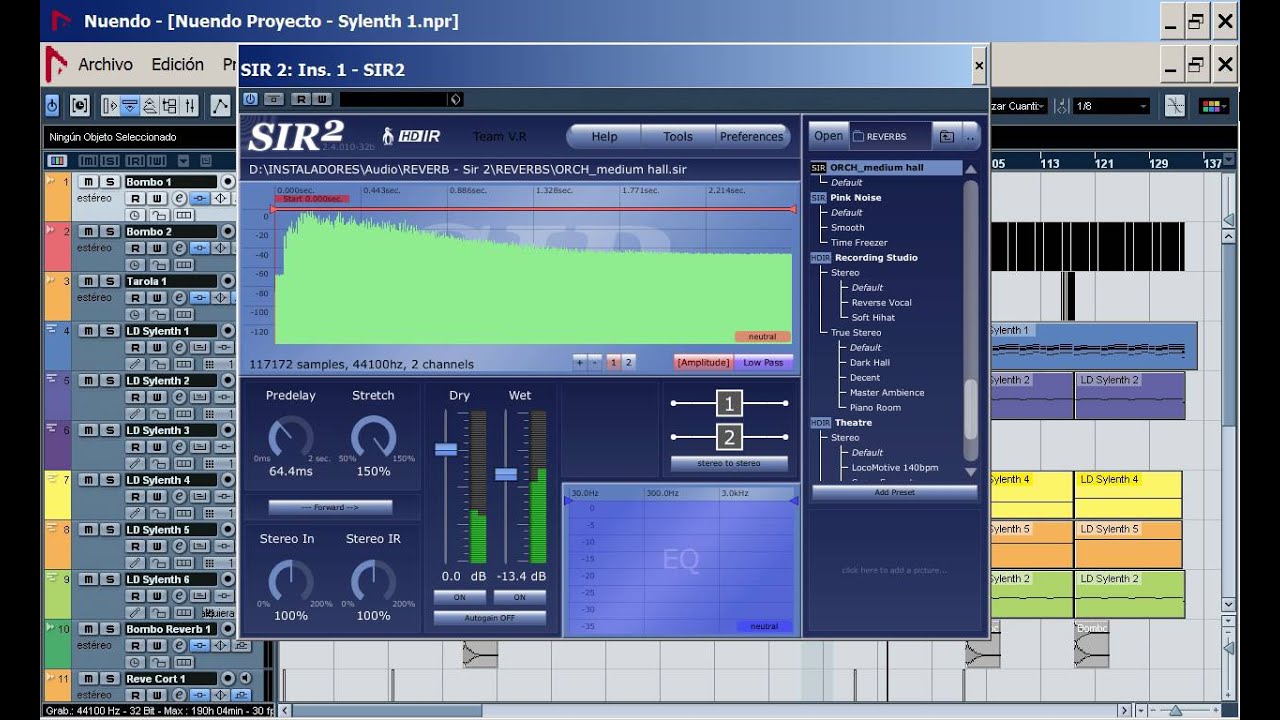Open the Edición menu
The height and width of the screenshot is (720, 1280).
(178, 65)
